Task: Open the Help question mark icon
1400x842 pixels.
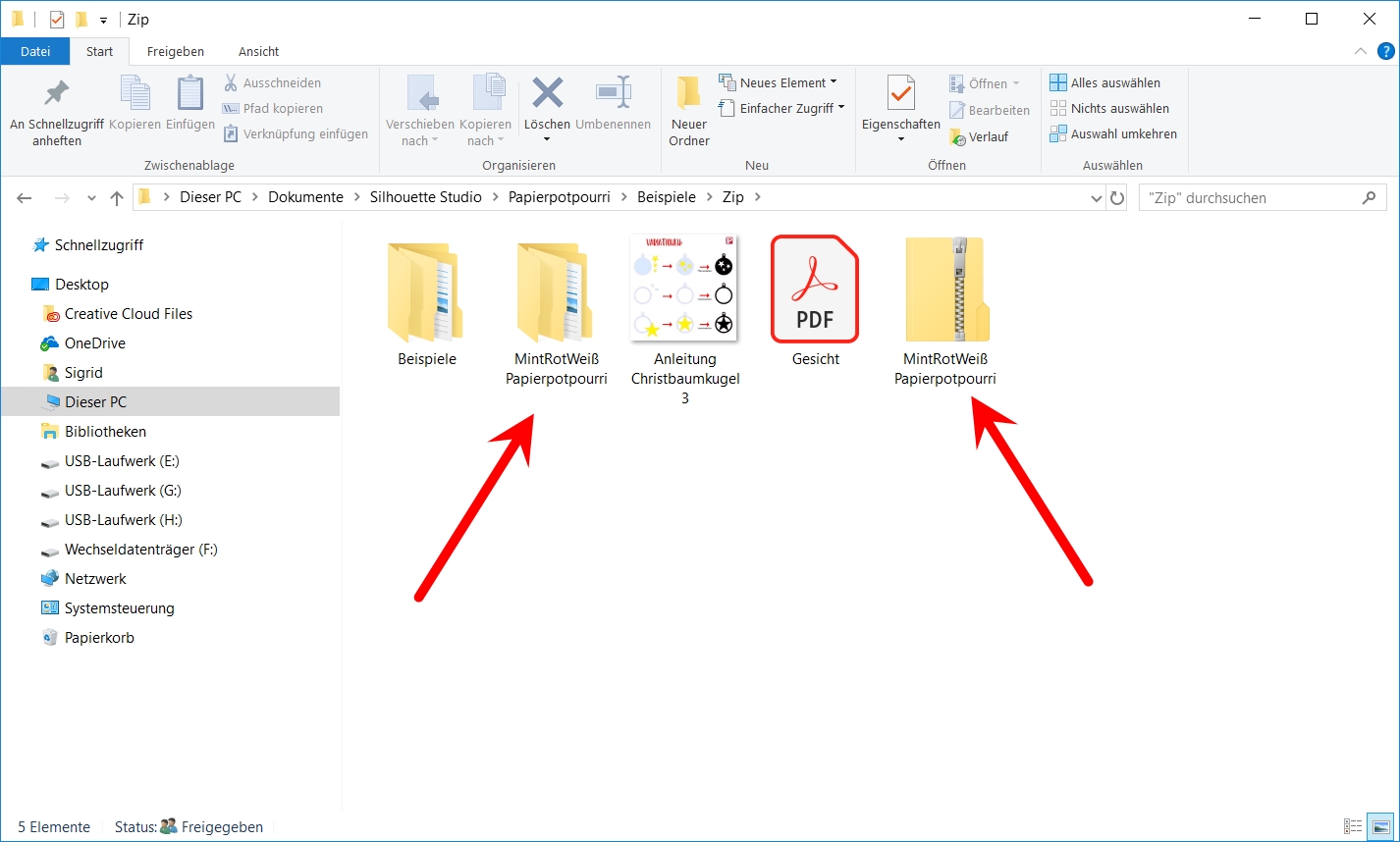Action: (x=1385, y=51)
